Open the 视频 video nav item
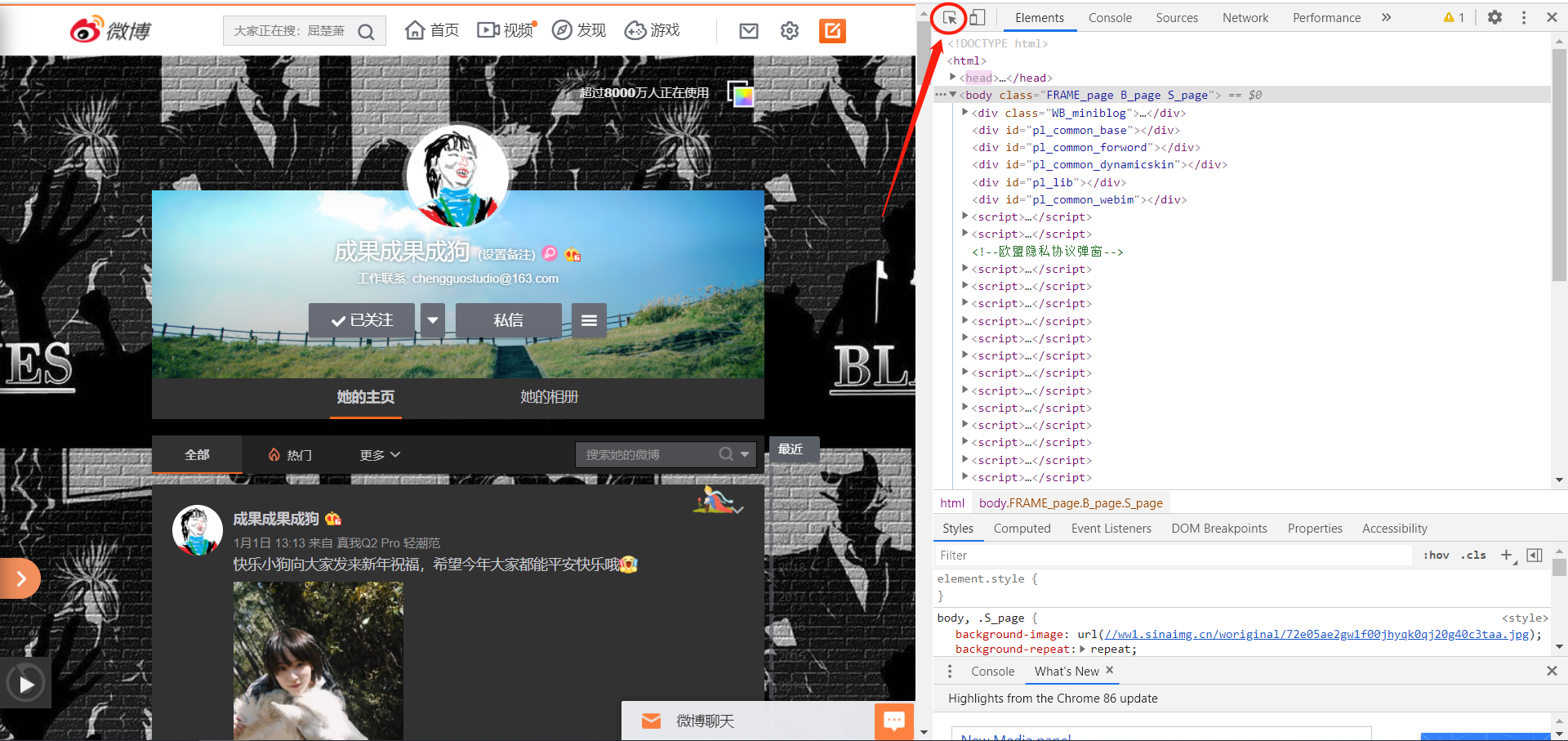Image resolution: width=1568 pixels, height=741 pixels. [x=506, y=31]
